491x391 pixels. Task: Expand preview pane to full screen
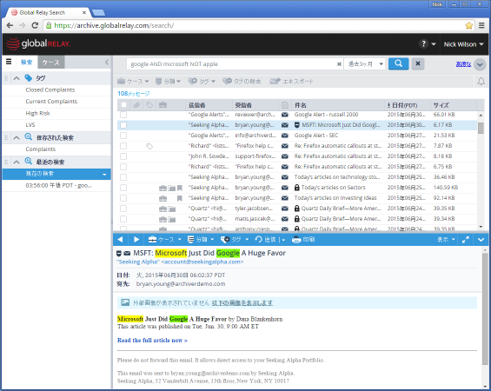[465, 239]
